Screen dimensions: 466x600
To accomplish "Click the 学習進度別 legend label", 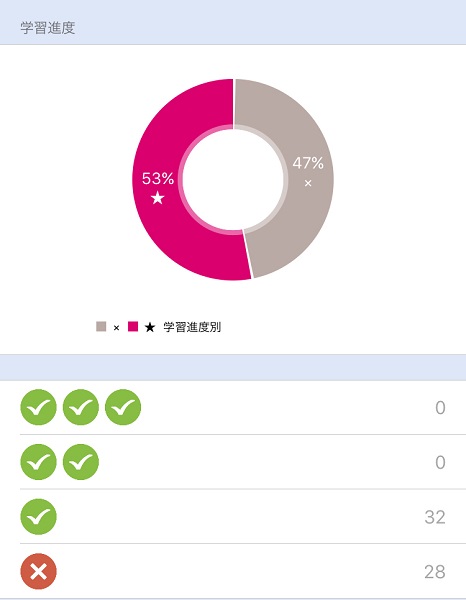I will tap(192, 327).
